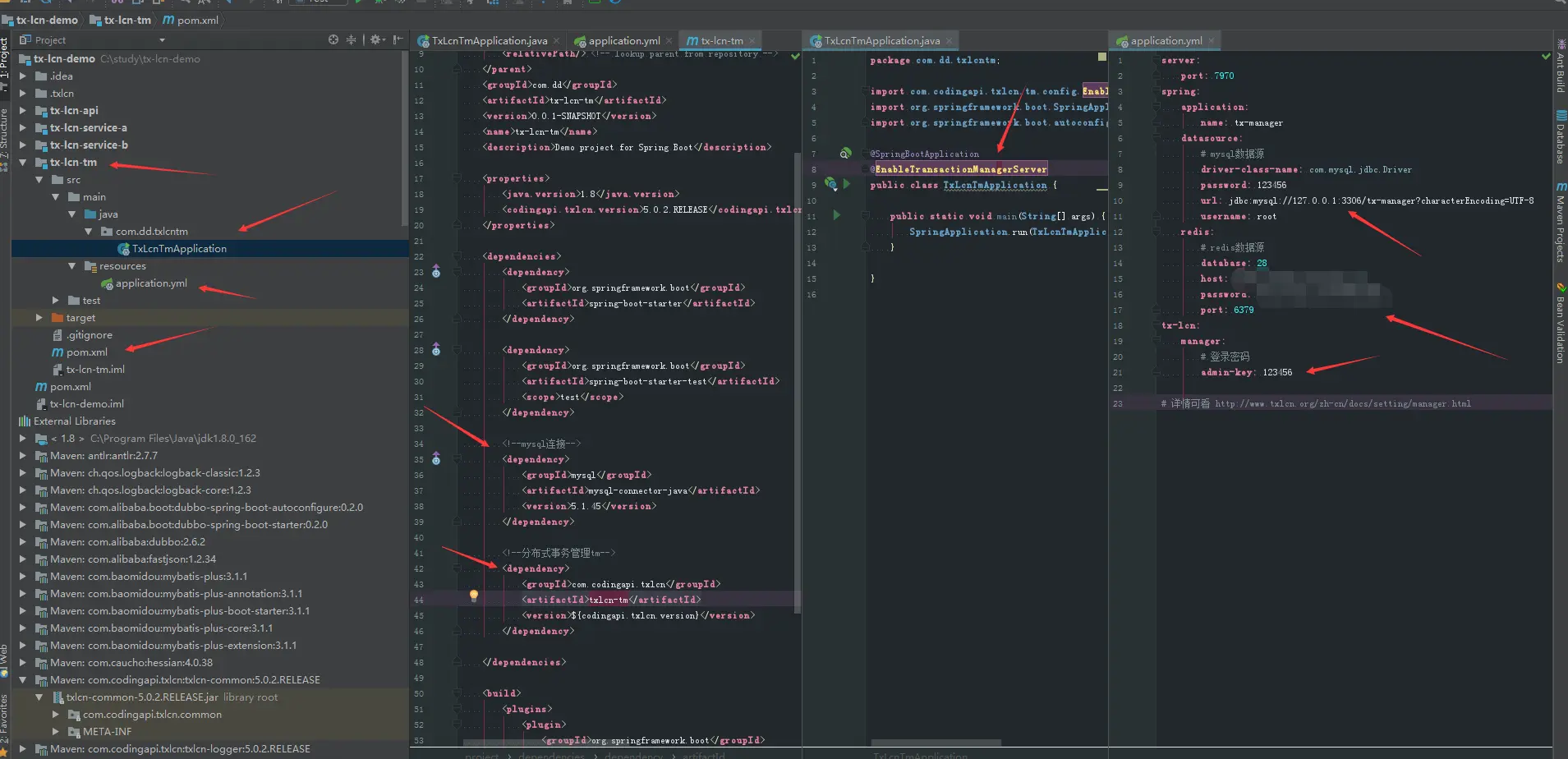
Task: Expand the tx-lcn-service-a module
Action: pos(23,128)
